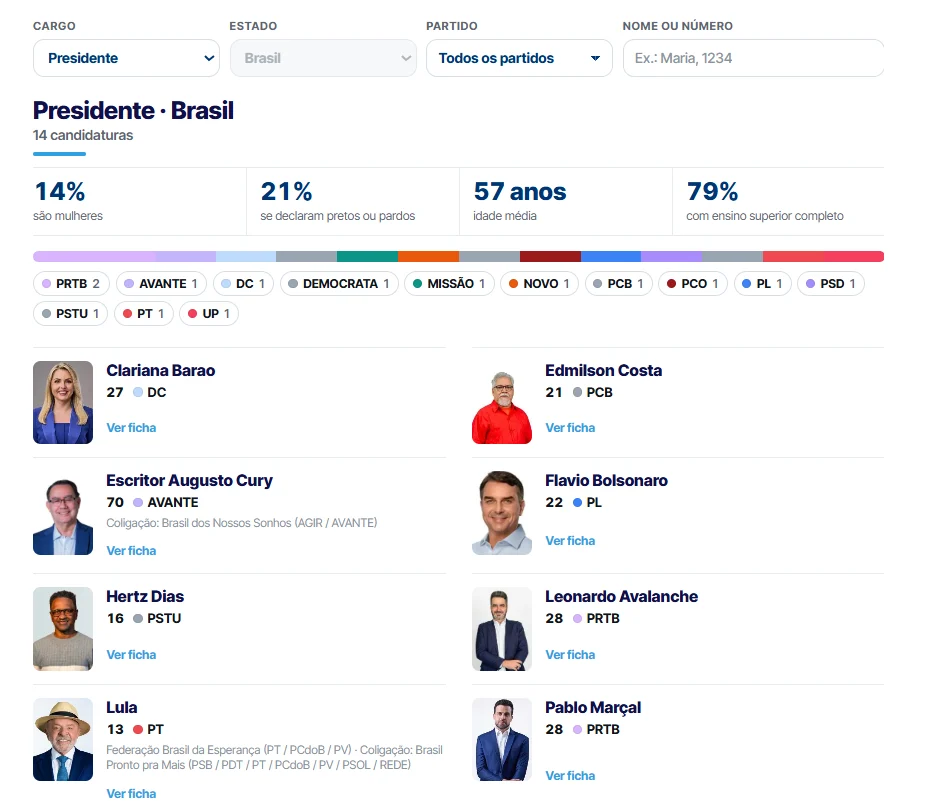Click the dark red PCO segment in party bar
Screen dimensions: 925x807
pyautogui.click(x=550, y=257)
